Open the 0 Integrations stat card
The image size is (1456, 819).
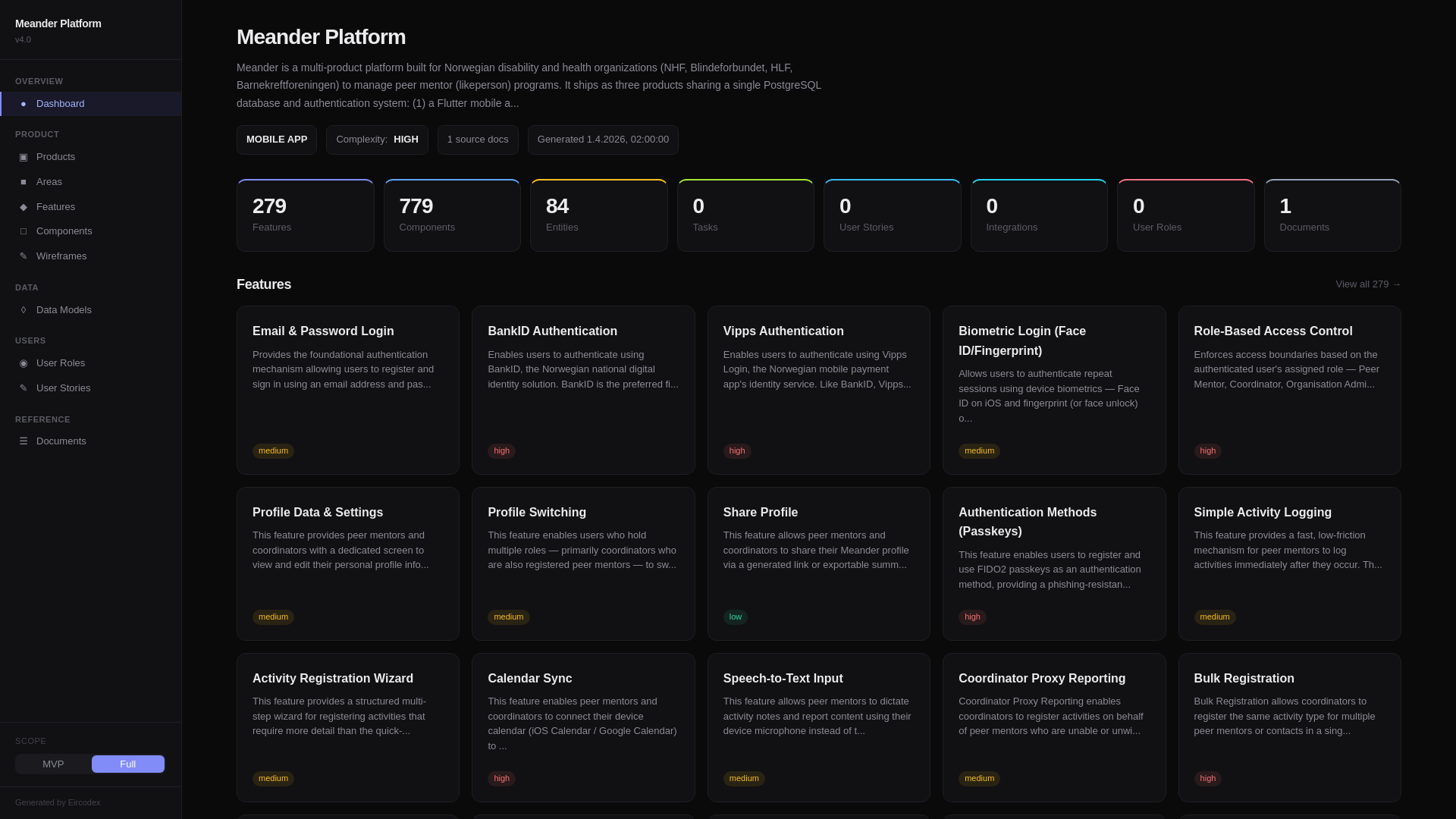1039,215
